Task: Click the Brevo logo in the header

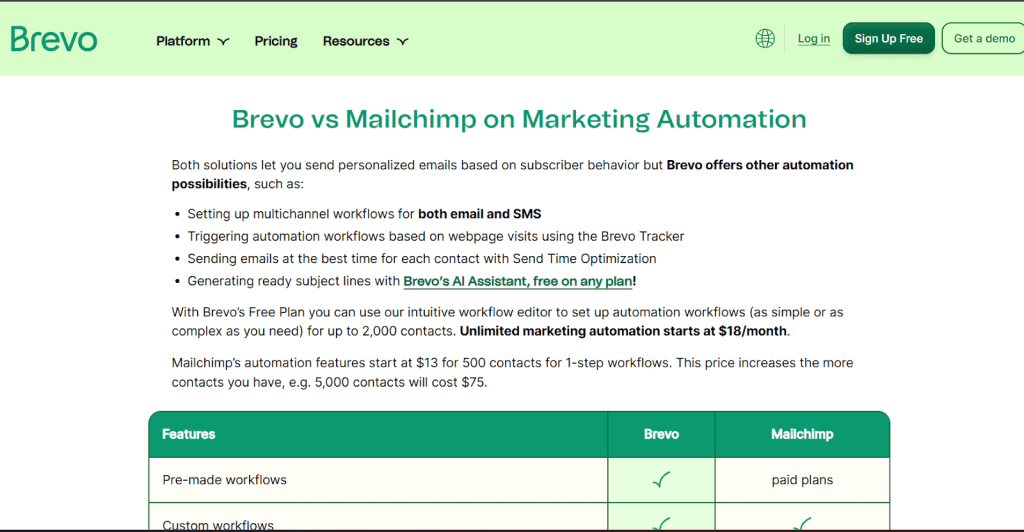Action: click(x=54, y=40)
